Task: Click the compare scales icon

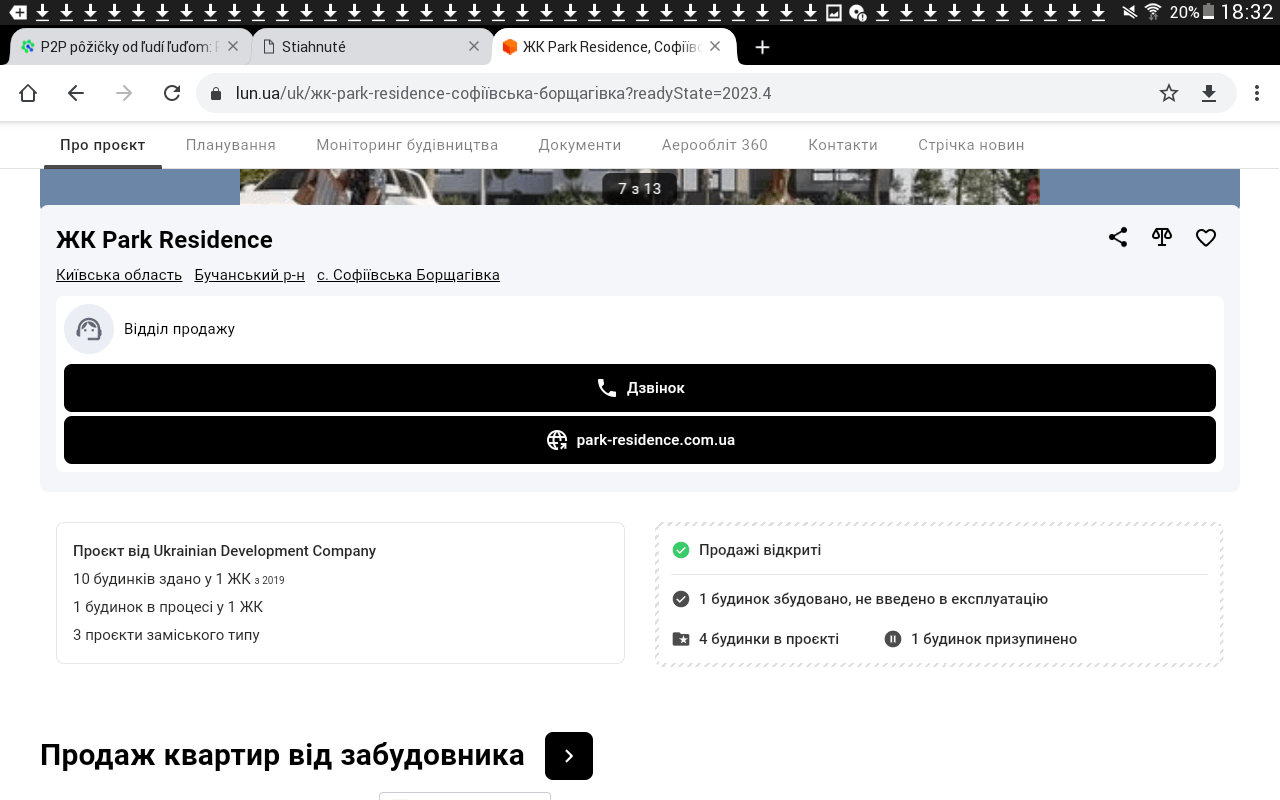Action: point(1161,238)
